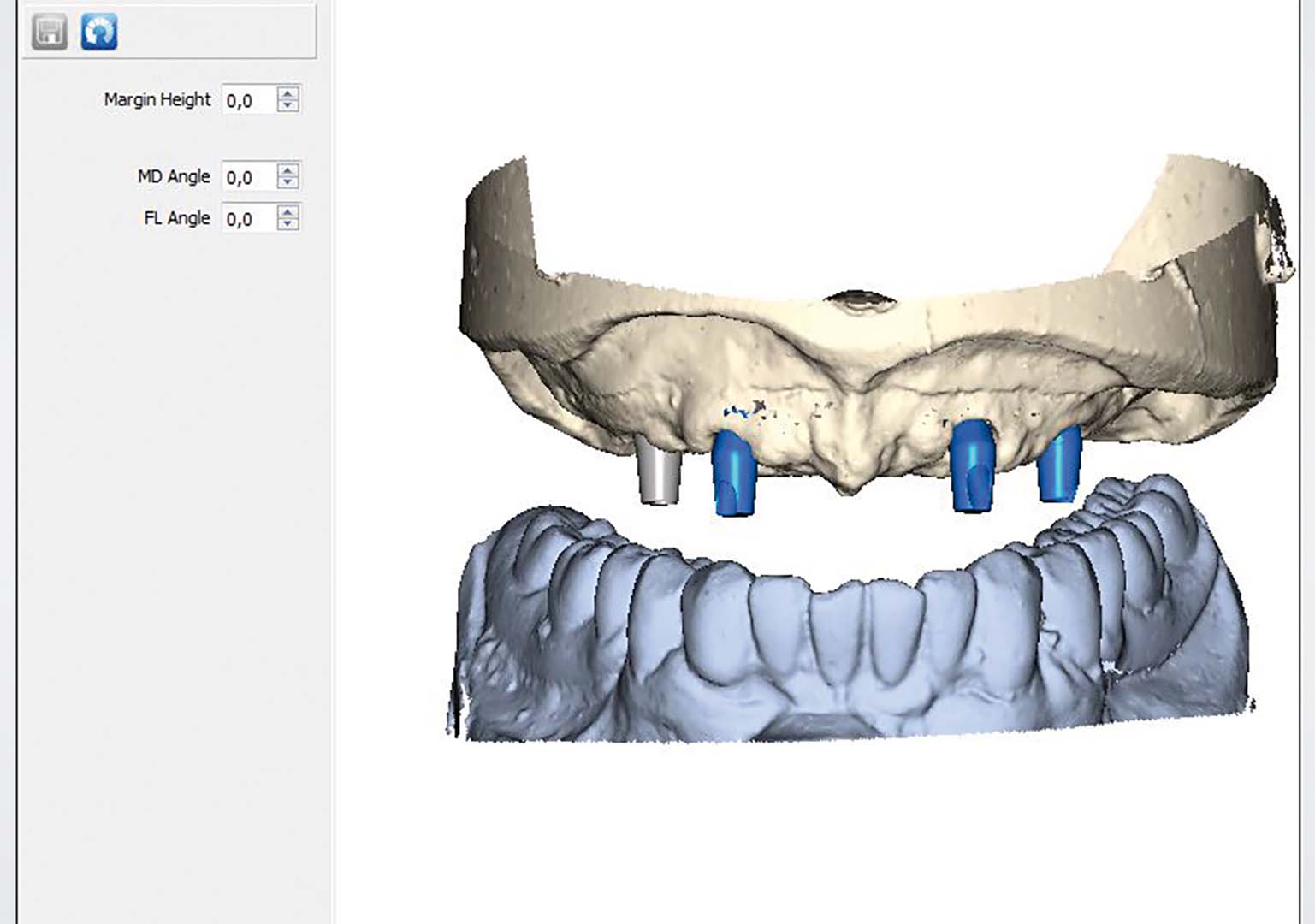
Task: Raise MD Angle using the up arrow
Action: (x=288, y=170)
